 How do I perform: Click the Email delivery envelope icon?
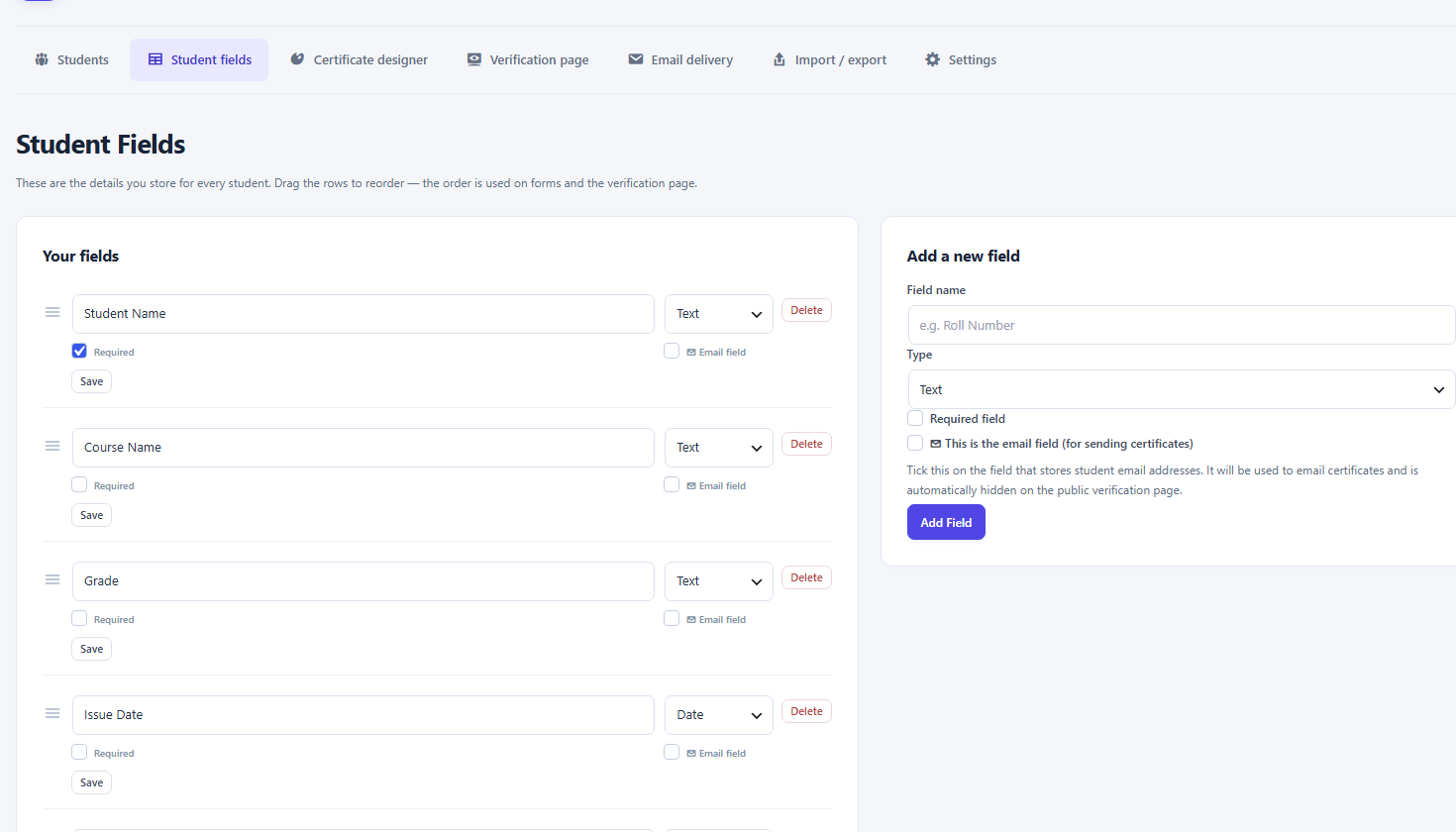point(636,59)
